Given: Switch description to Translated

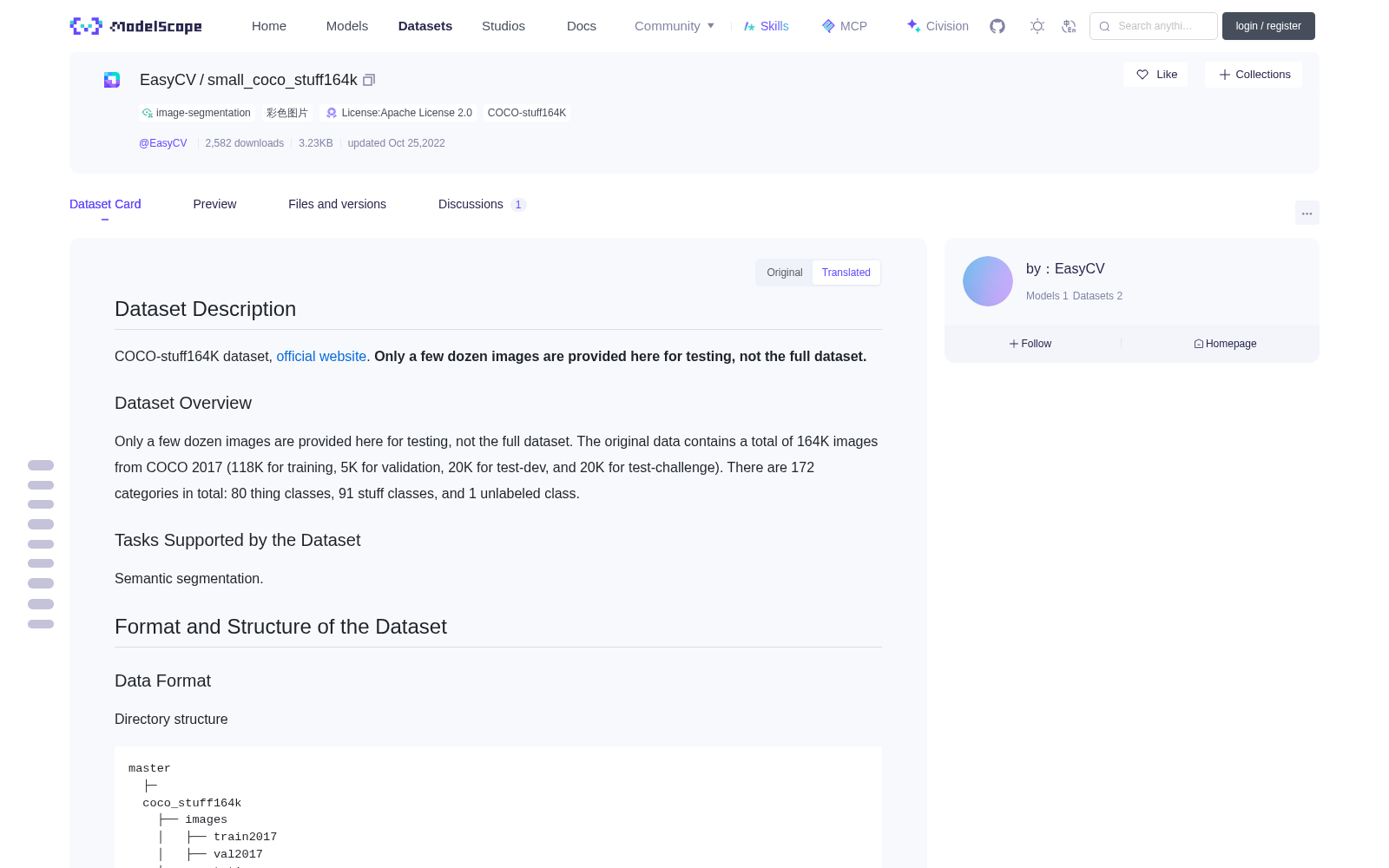Looking at the screenshot, I should click(846, 273).
